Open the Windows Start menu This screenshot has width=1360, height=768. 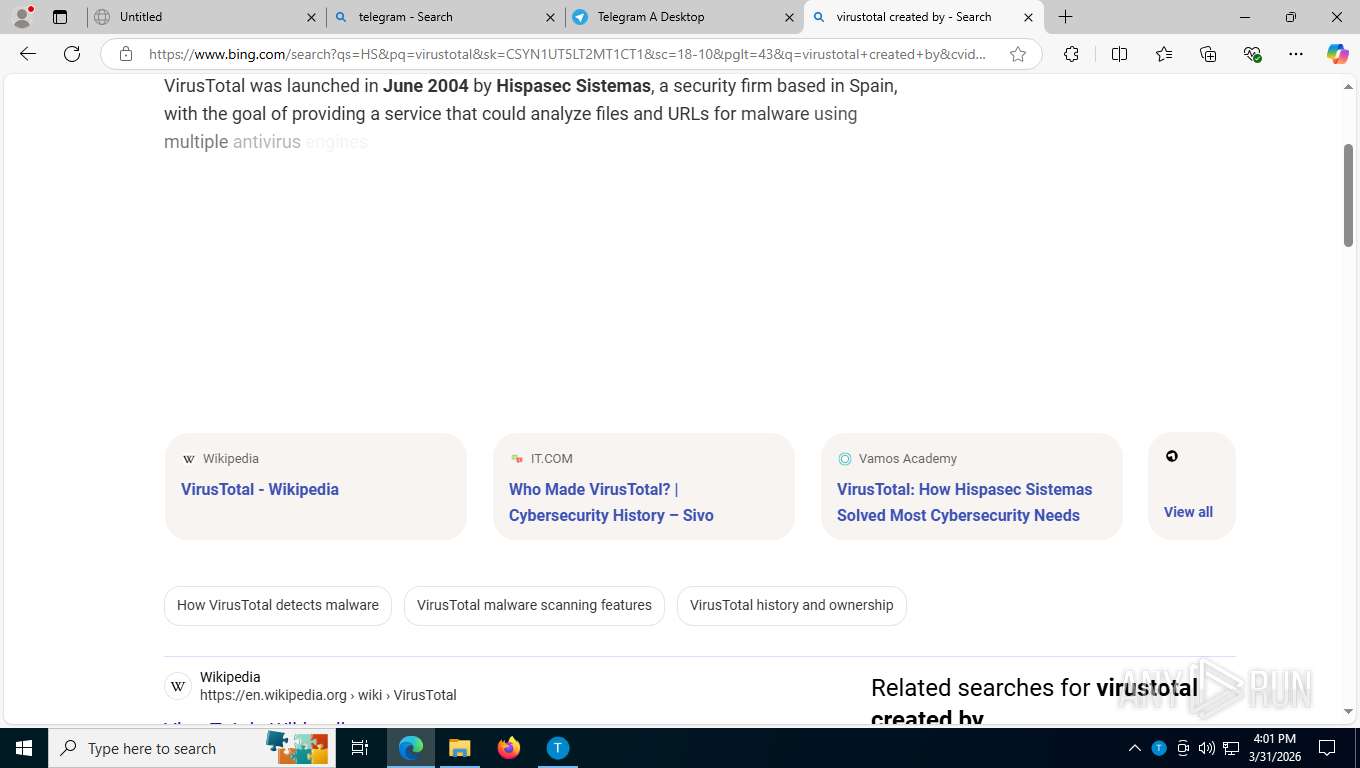24,748
